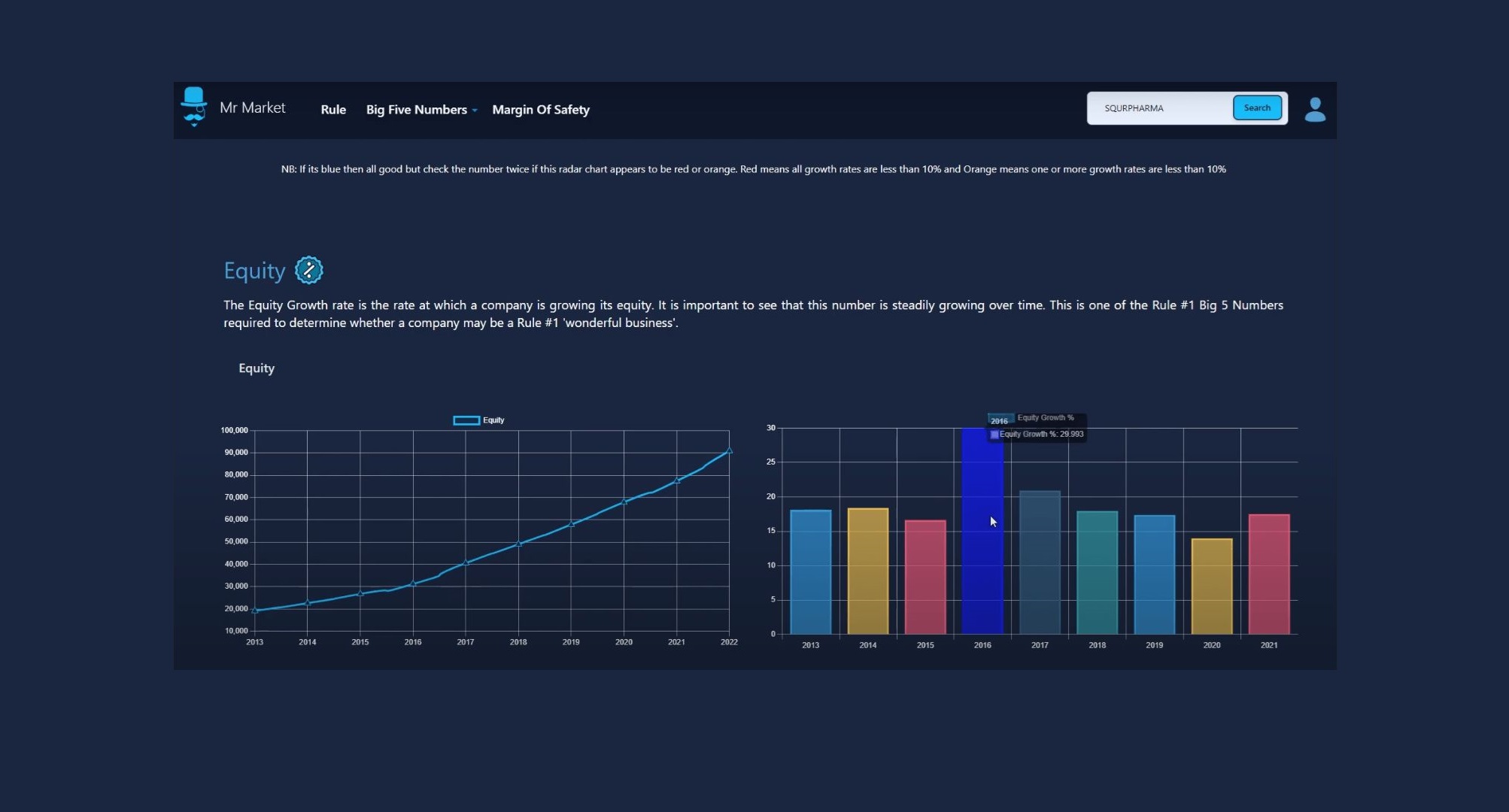1509x812 pixels.
Task: Select the yellow 2014 growth bar
Action: (x=867, y=571)
